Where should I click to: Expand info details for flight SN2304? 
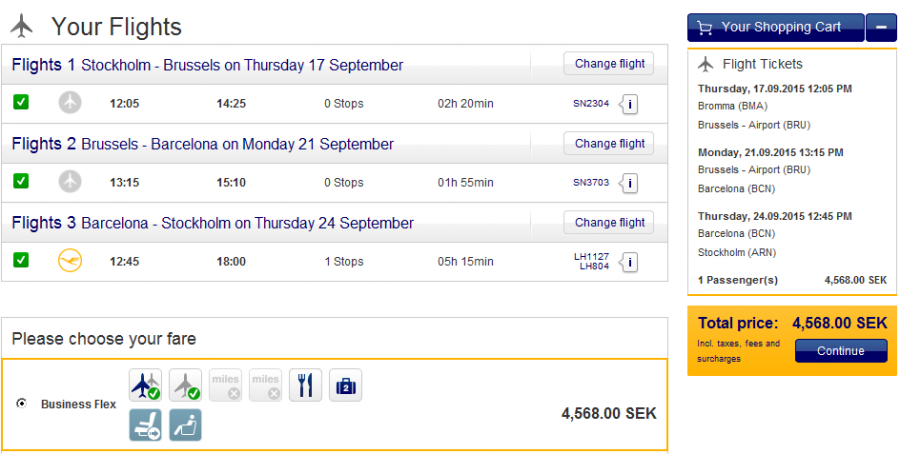pos(631,103)
